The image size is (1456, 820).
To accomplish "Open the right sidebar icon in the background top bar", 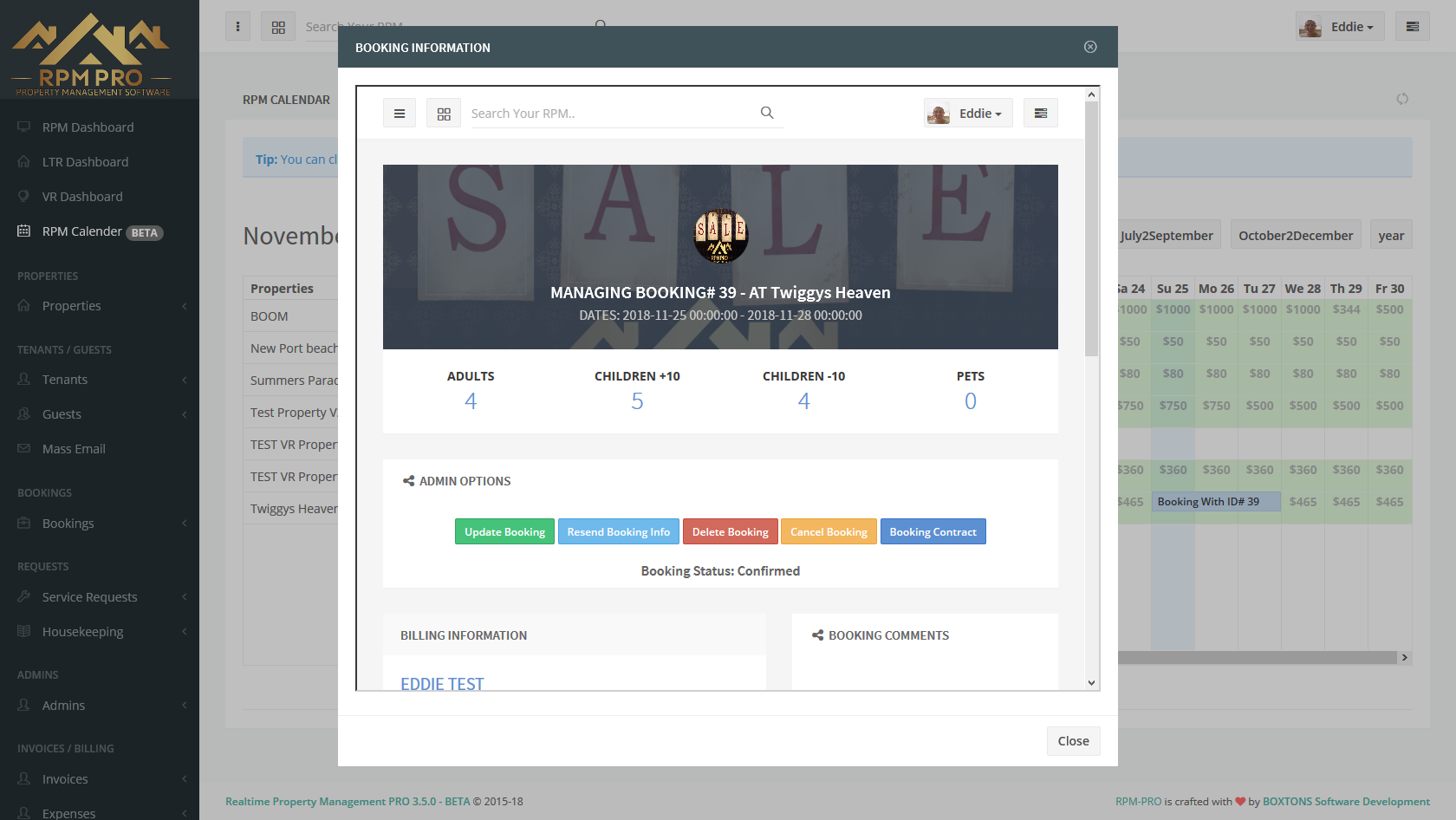I will click(x=1413, y=27).
